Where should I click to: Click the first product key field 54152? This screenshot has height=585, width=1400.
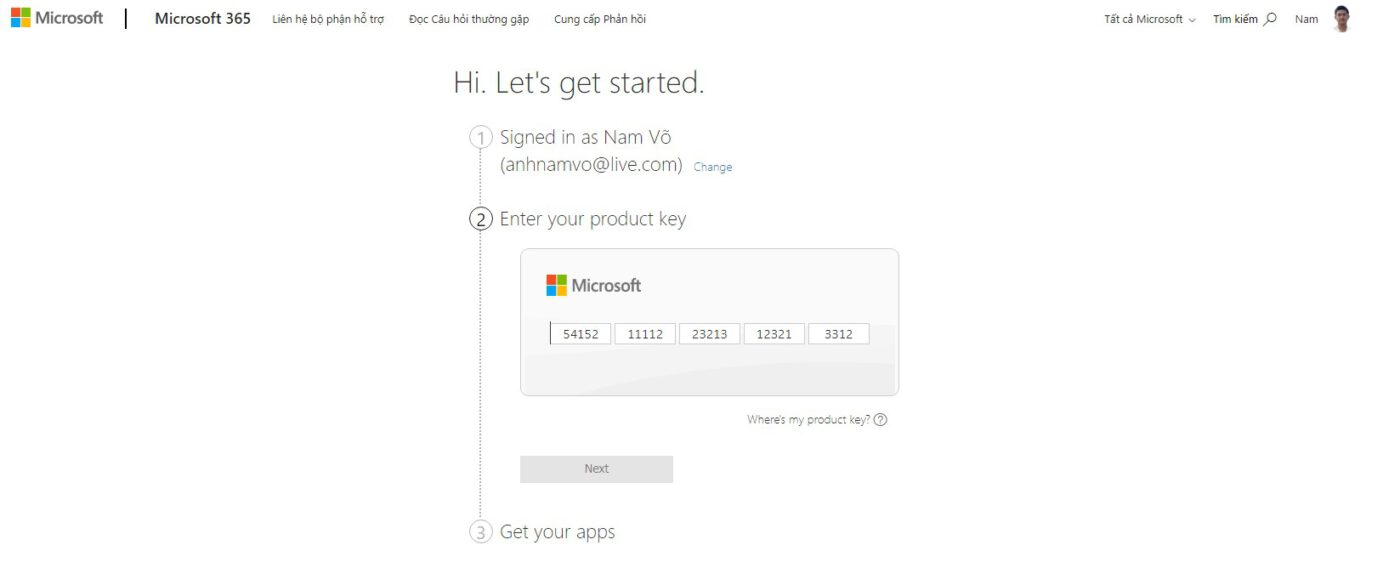[581, 334]
